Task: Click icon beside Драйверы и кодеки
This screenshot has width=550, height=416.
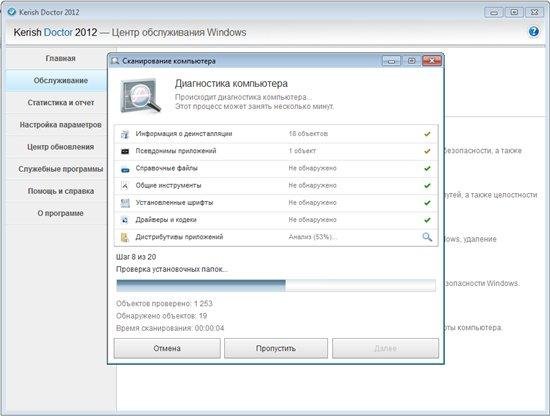Action: tap(125, 220)
